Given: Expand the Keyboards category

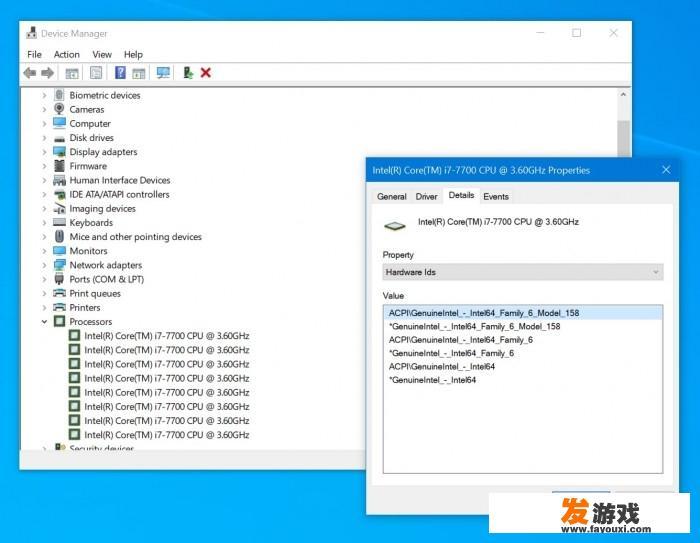Looking at the screenshot, I should tap(44, 222).
